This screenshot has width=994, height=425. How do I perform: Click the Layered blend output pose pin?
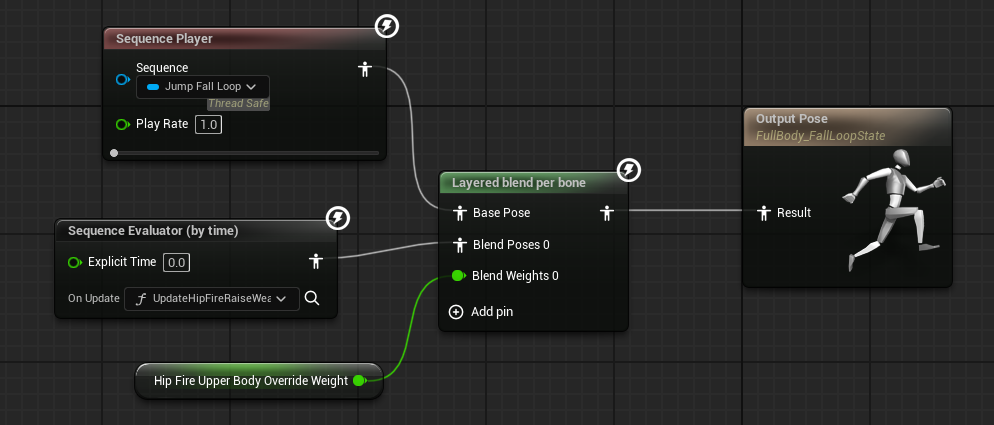607,213
